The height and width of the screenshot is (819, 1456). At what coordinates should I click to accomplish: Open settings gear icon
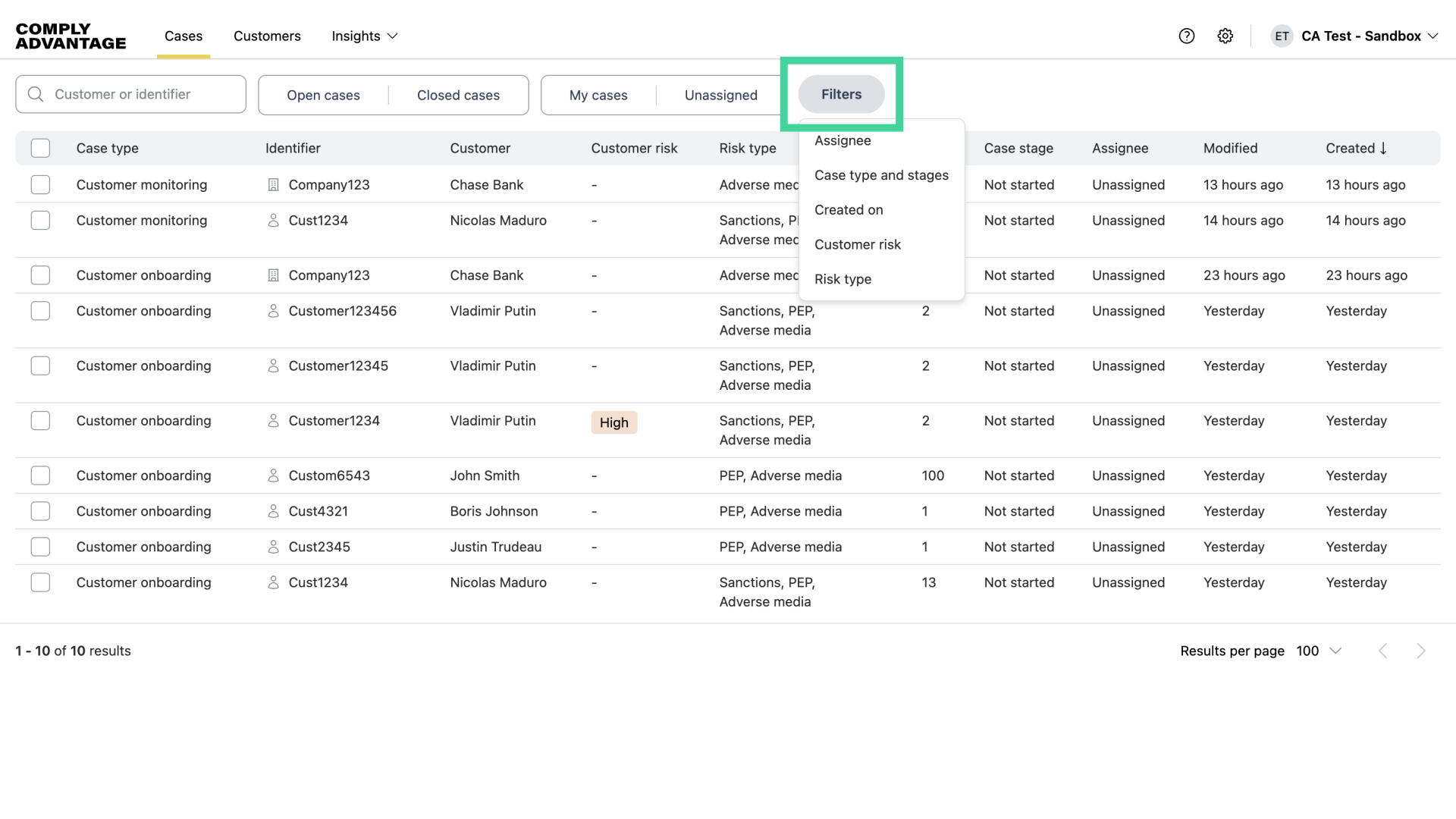pos(1225,36)
